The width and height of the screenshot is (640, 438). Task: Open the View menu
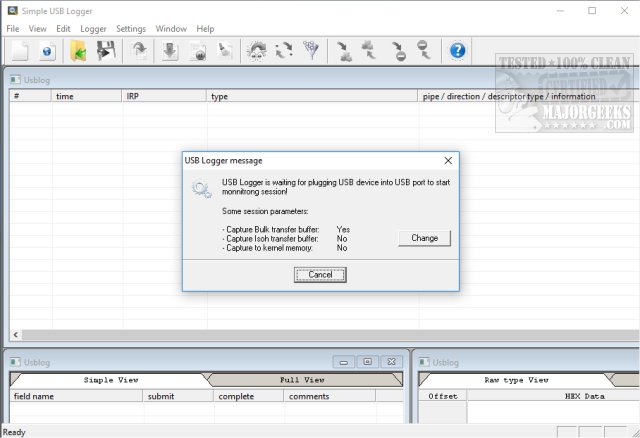[38, 29]
